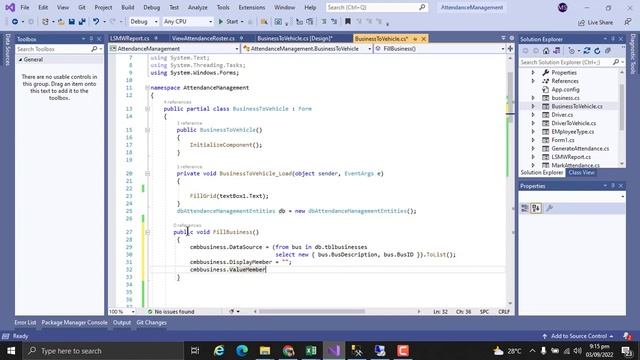640x360 pixels.
Task: Click the Undo arrow icon
Action: (96, 22)
